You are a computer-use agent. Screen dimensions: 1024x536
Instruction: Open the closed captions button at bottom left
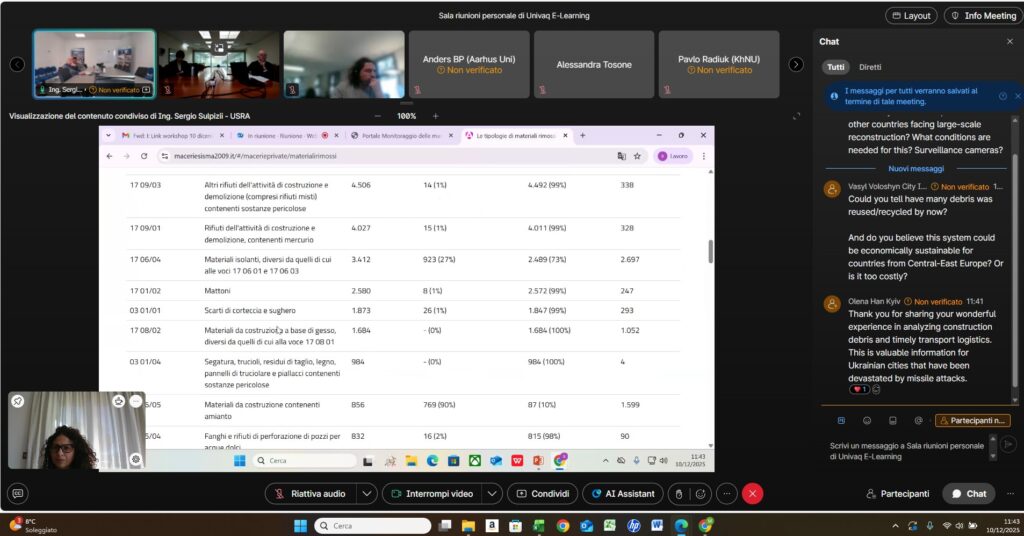click(18, 493)
